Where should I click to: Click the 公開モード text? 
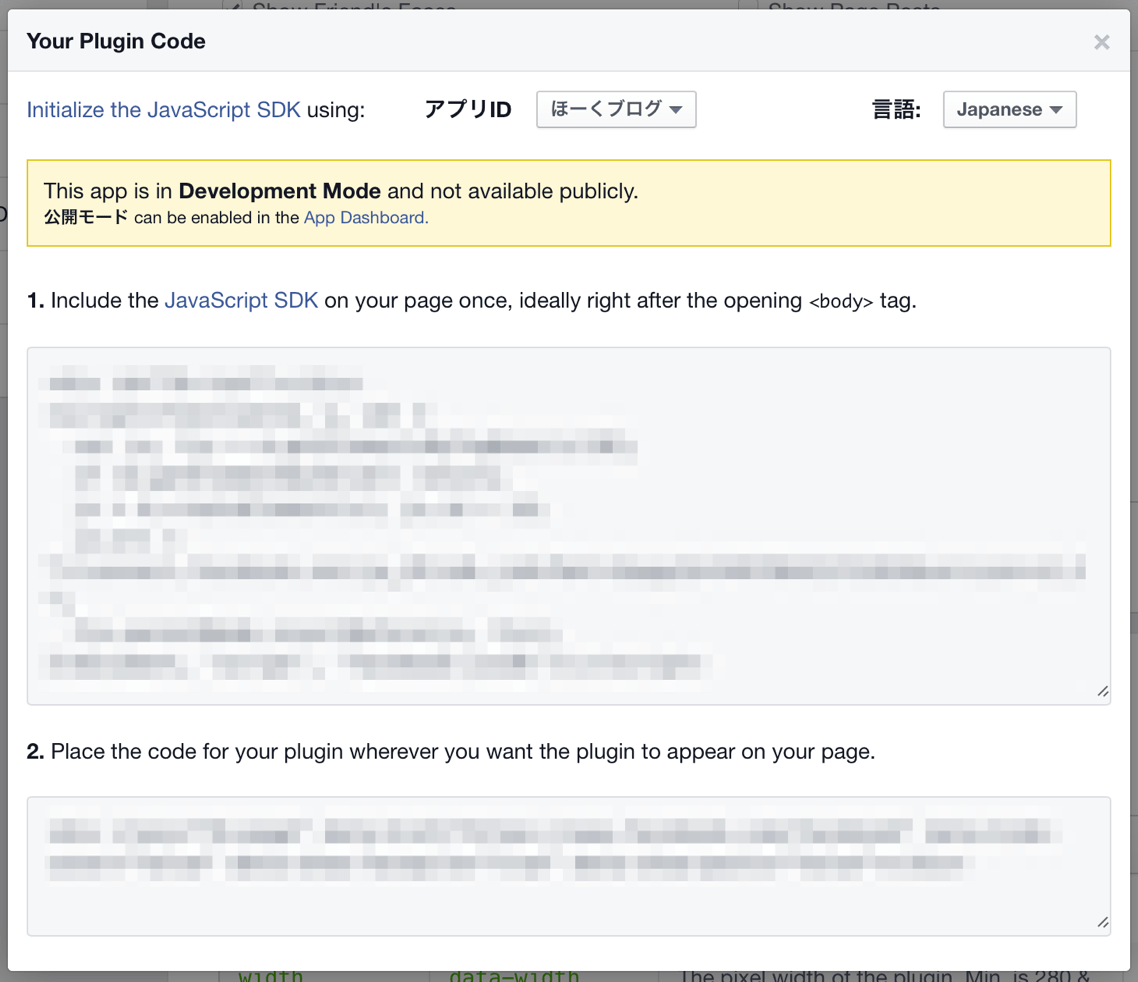86,217
